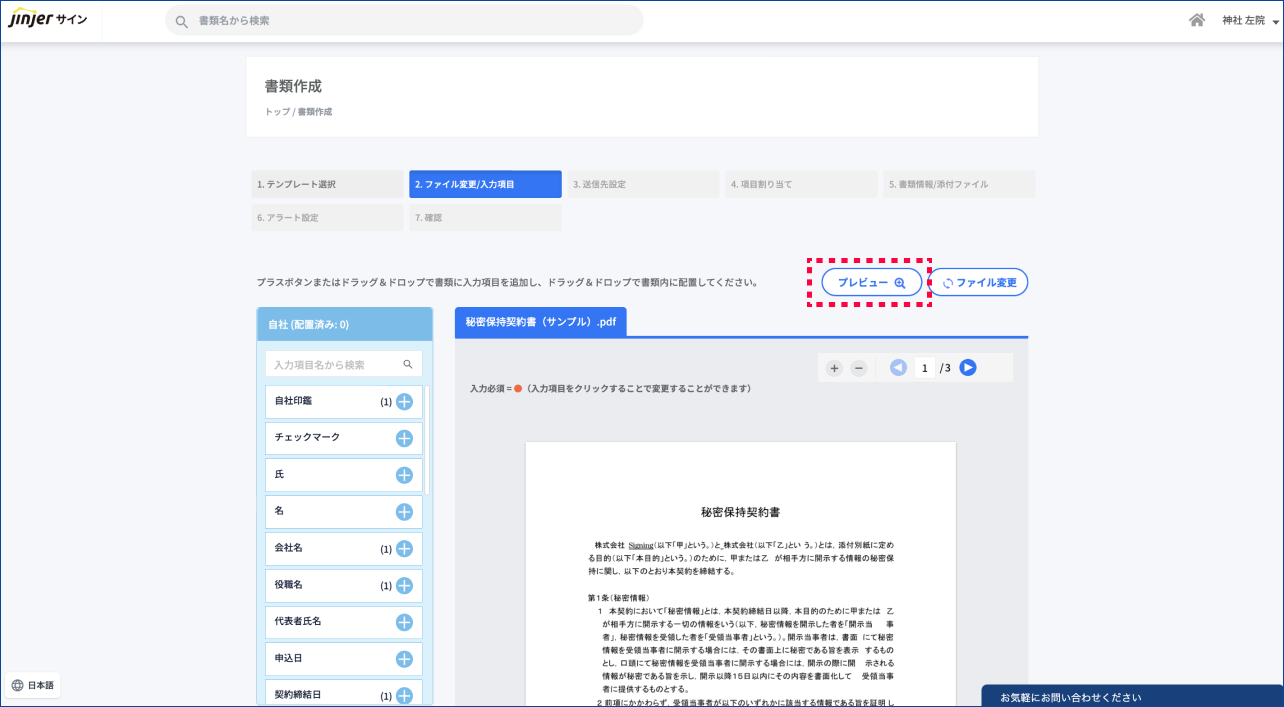1284x707 pixels.
Task: Add the 申込日 field with plus icon
Action: tap(404, 659)
